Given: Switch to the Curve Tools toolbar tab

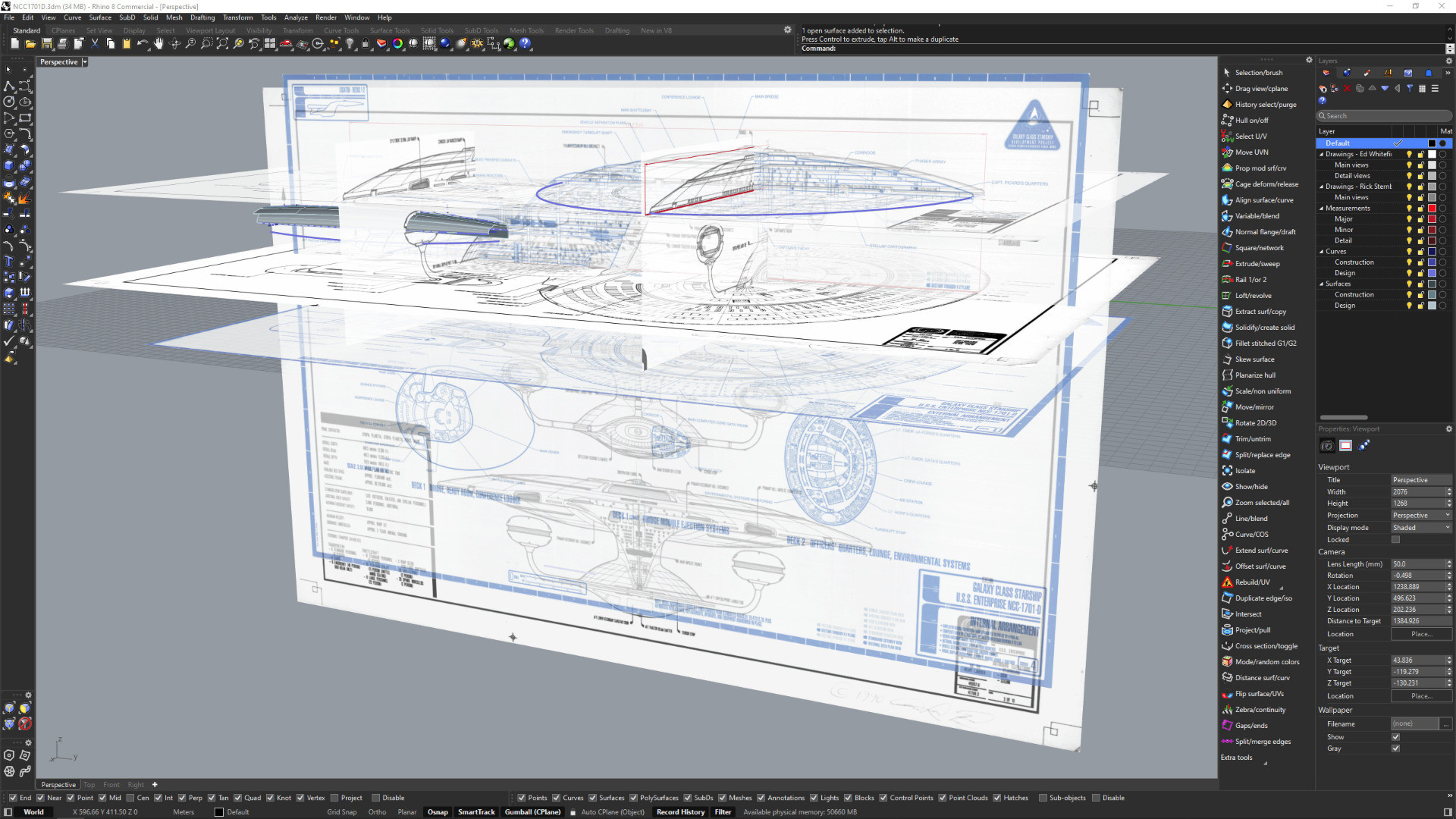Looking at the screenshot, I should 341,31.
